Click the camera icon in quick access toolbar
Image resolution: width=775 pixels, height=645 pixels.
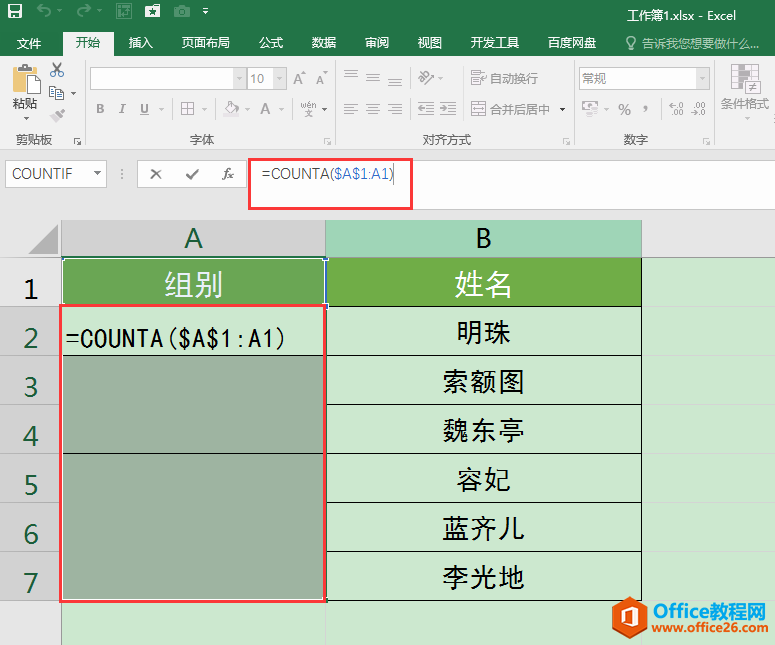pyautogui.click(x=182, y=11)
